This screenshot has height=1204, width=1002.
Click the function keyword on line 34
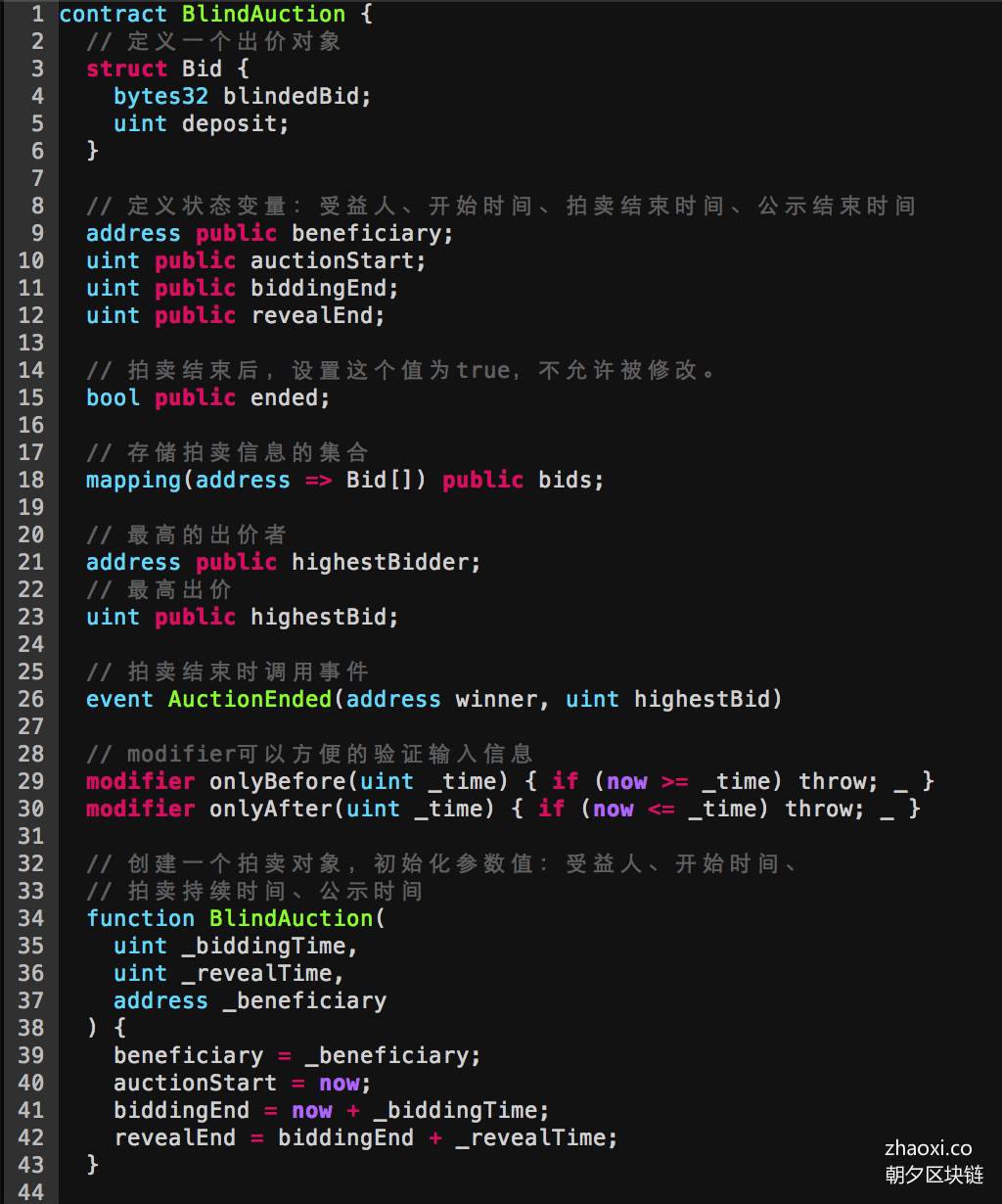(x=141, y=918)
